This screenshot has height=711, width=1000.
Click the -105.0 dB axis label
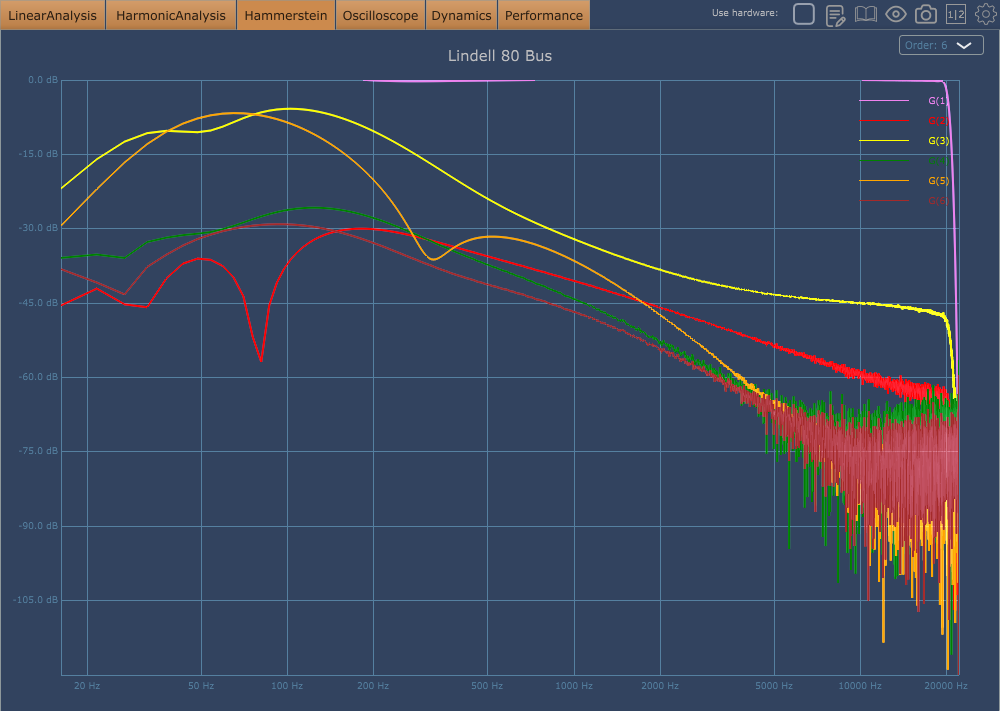tap(36, 600)
